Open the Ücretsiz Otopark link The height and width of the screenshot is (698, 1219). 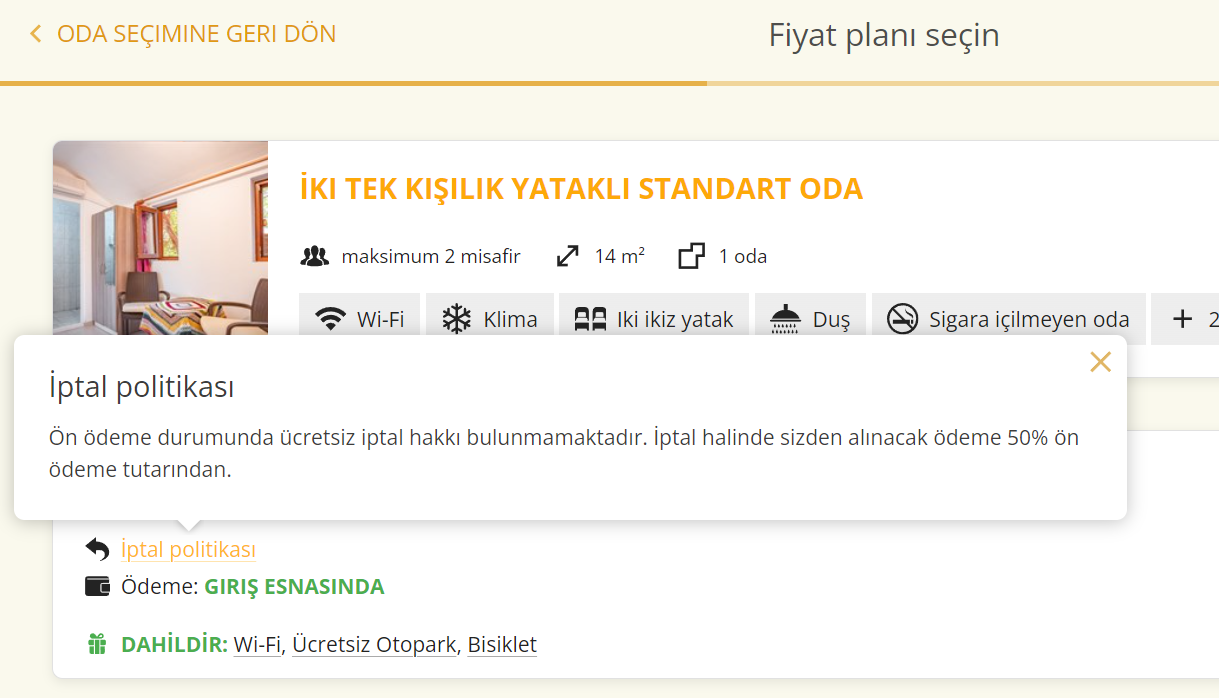(375, 645)
